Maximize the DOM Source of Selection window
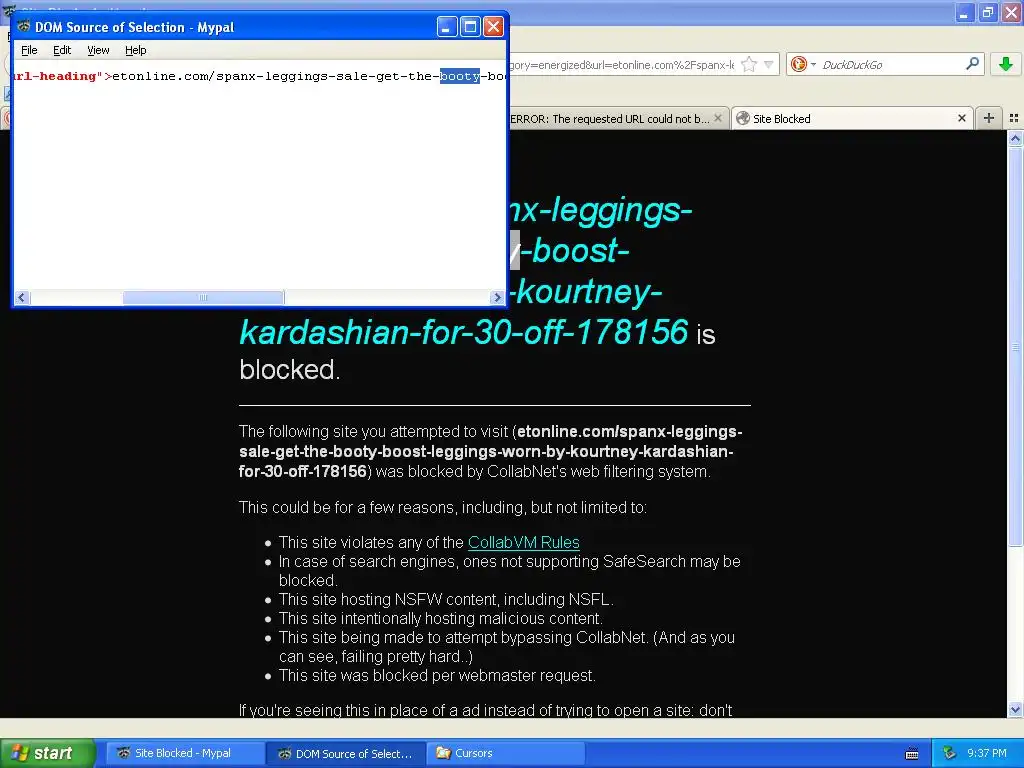This screenshot has height=768, width=1024. pyautogui.click(x=470, y=27)
